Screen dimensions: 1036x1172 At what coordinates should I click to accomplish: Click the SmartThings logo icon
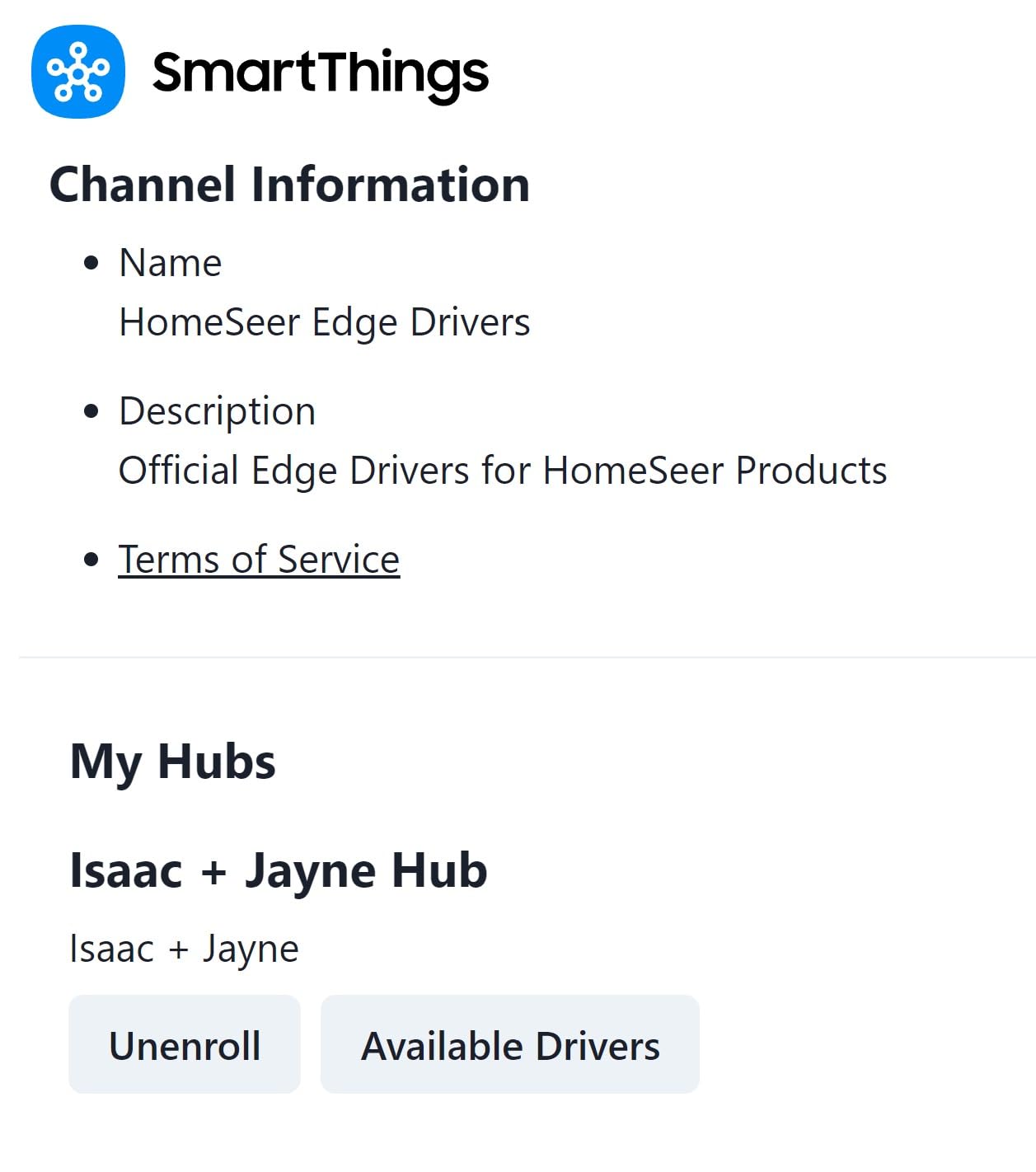click(78, 72)
